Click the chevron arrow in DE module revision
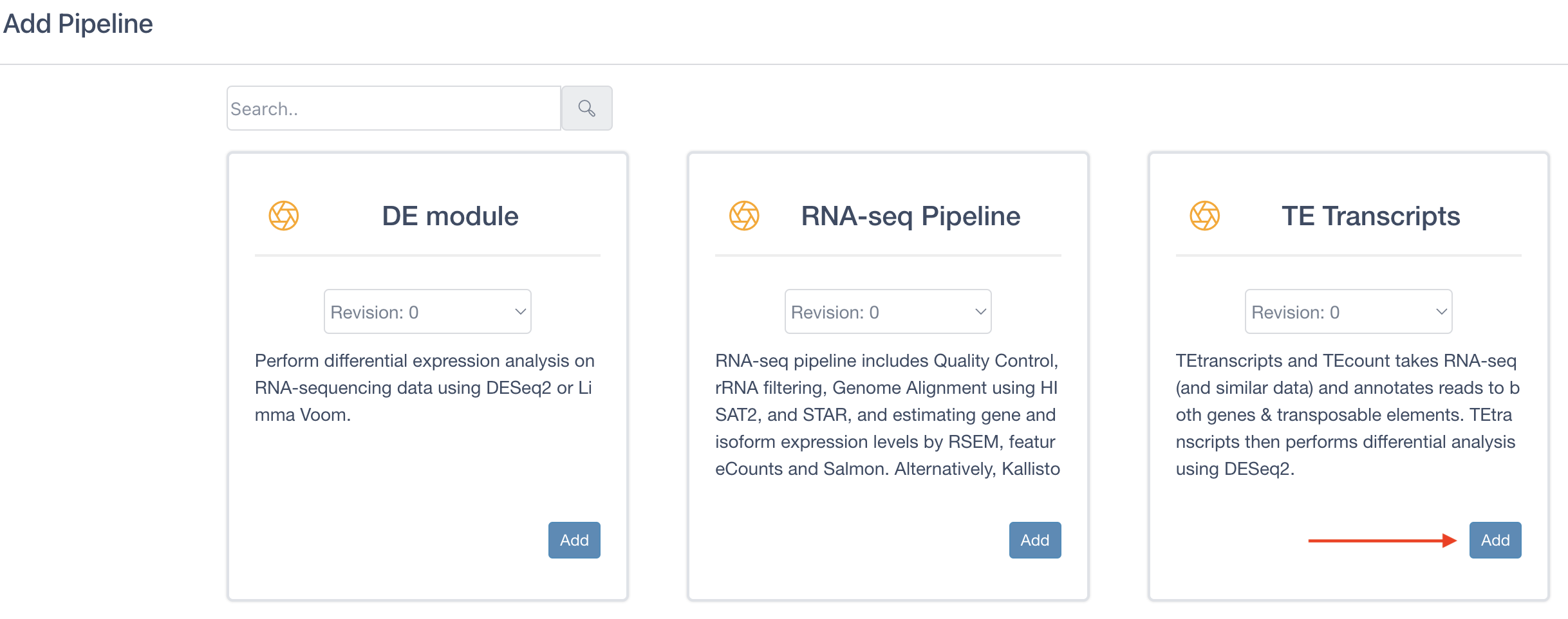Viewport: 1568px width, 619px height. (520, 311)
